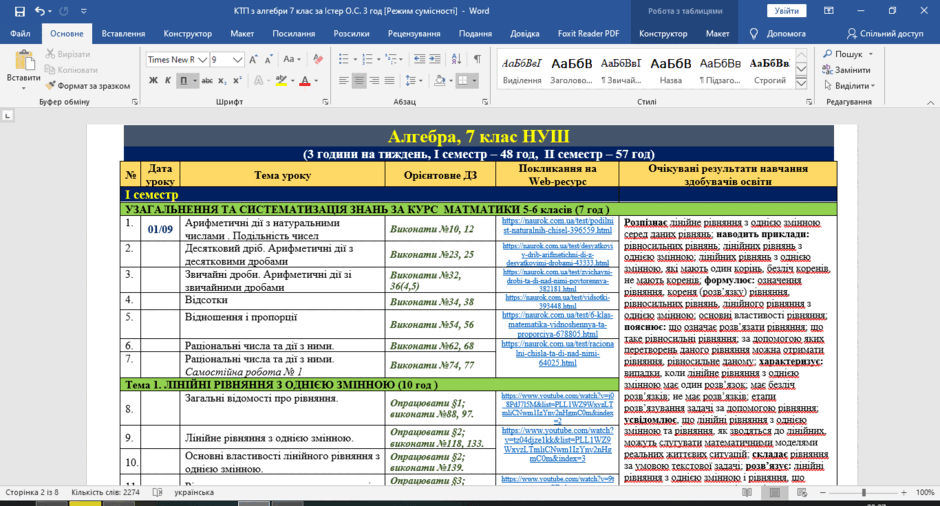Decrease font size with the smaller A icon
Viewport: 940px width, 506px height.
tap(269, 59)
